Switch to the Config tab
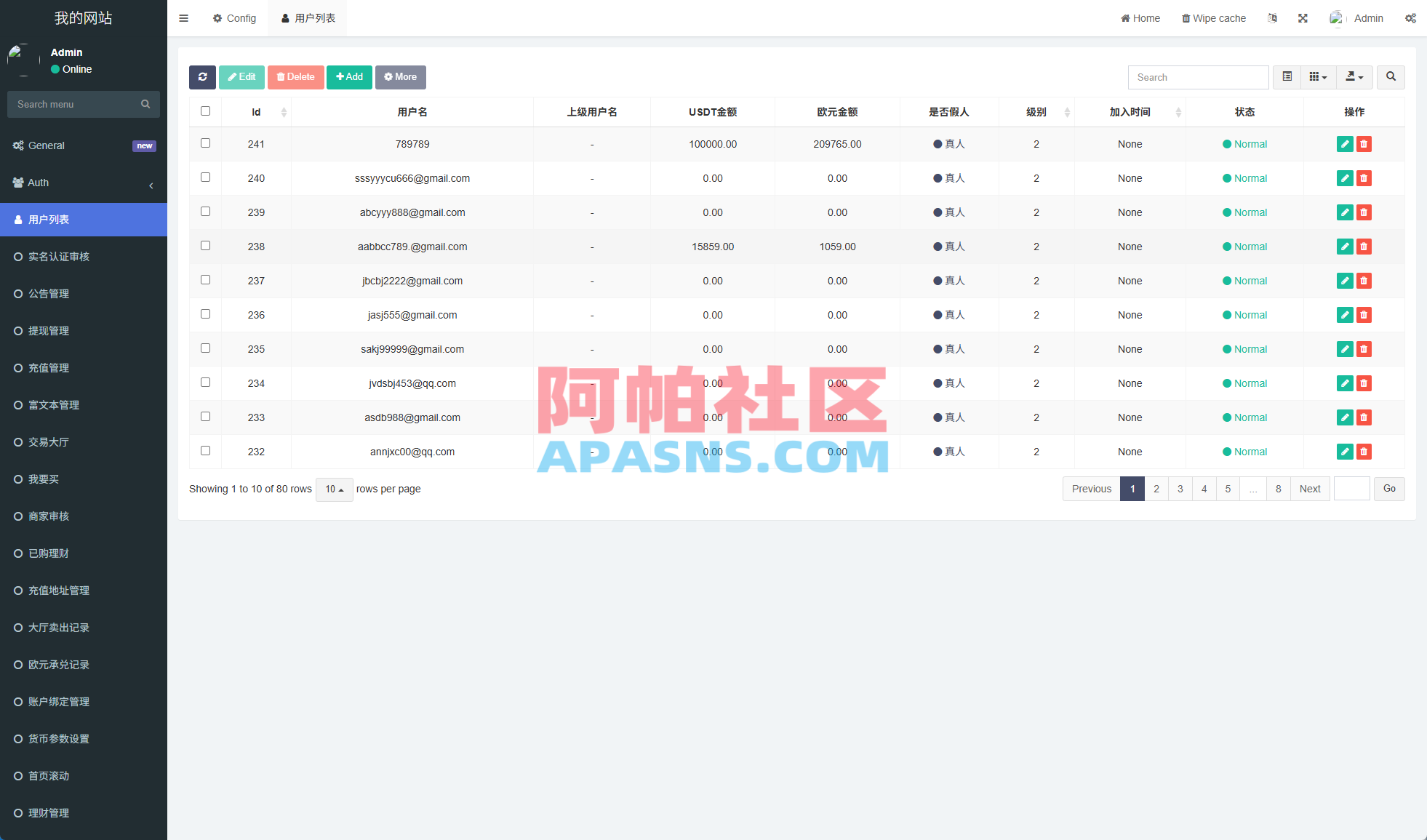Viewport: 1427px width, 840px height. (234, 17)
